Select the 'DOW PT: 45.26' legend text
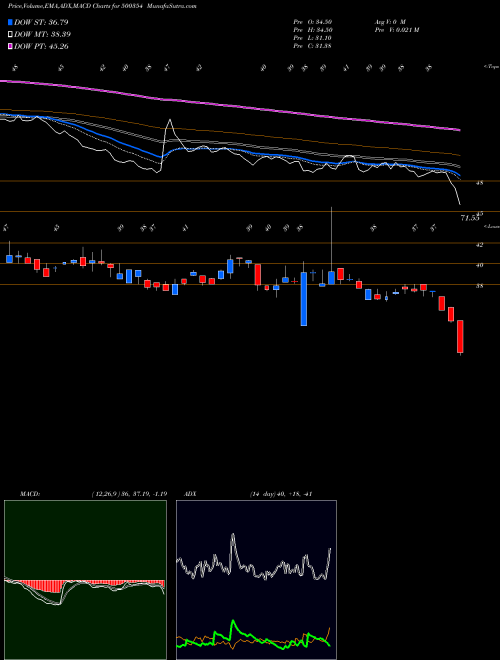Viewport: 500px width, 660px height. 41,46
